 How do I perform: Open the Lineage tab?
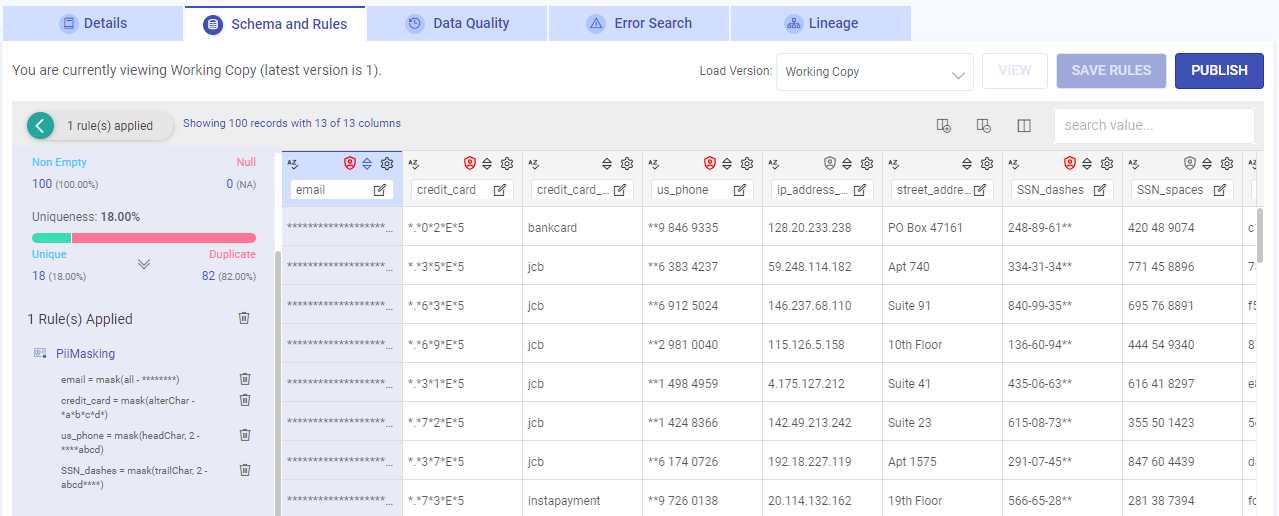[x=821, y=23]
